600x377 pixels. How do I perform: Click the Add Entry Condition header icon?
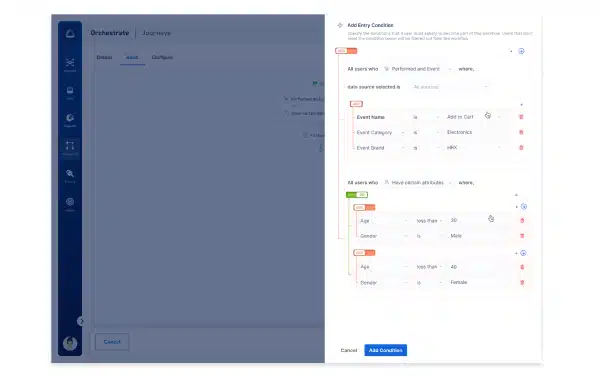(340, 25)
